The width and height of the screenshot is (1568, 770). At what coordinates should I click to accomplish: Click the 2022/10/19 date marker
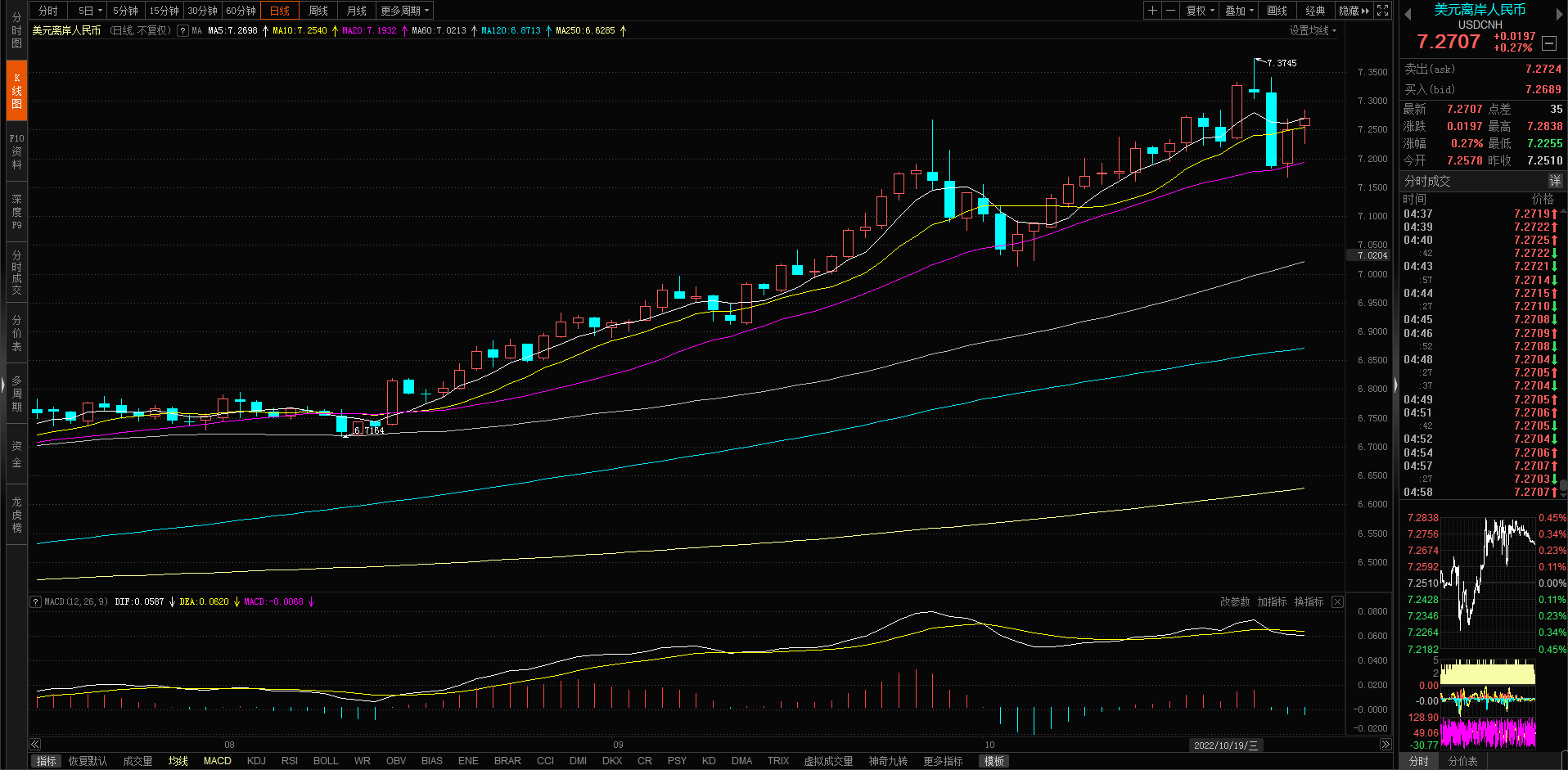click(1226, 745)
